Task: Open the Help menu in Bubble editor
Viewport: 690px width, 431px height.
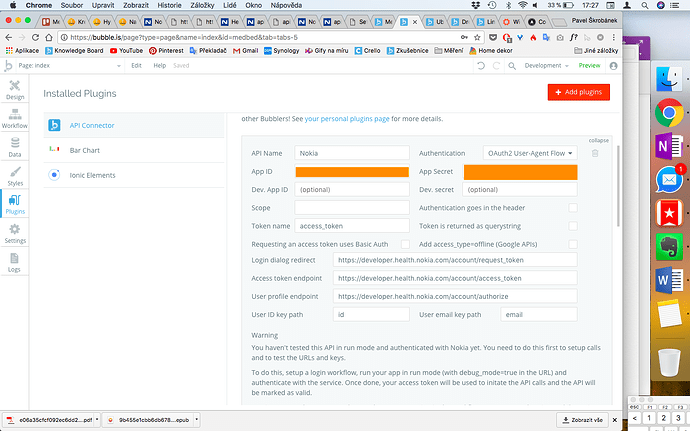Action: (x=159, y=66)
